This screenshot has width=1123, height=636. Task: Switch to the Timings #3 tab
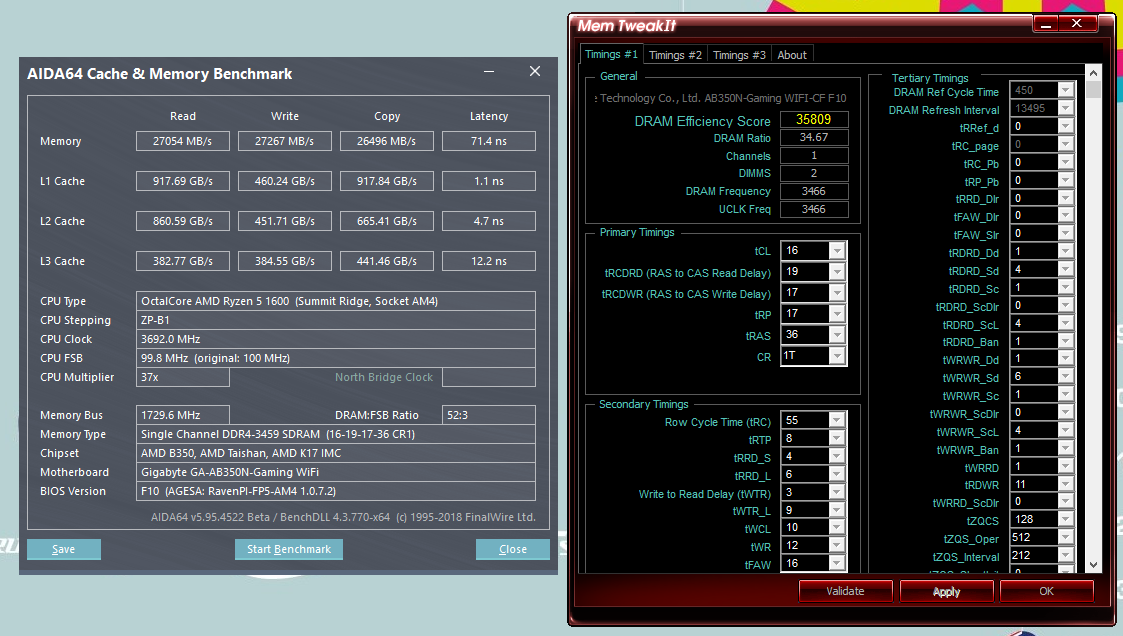739,55
